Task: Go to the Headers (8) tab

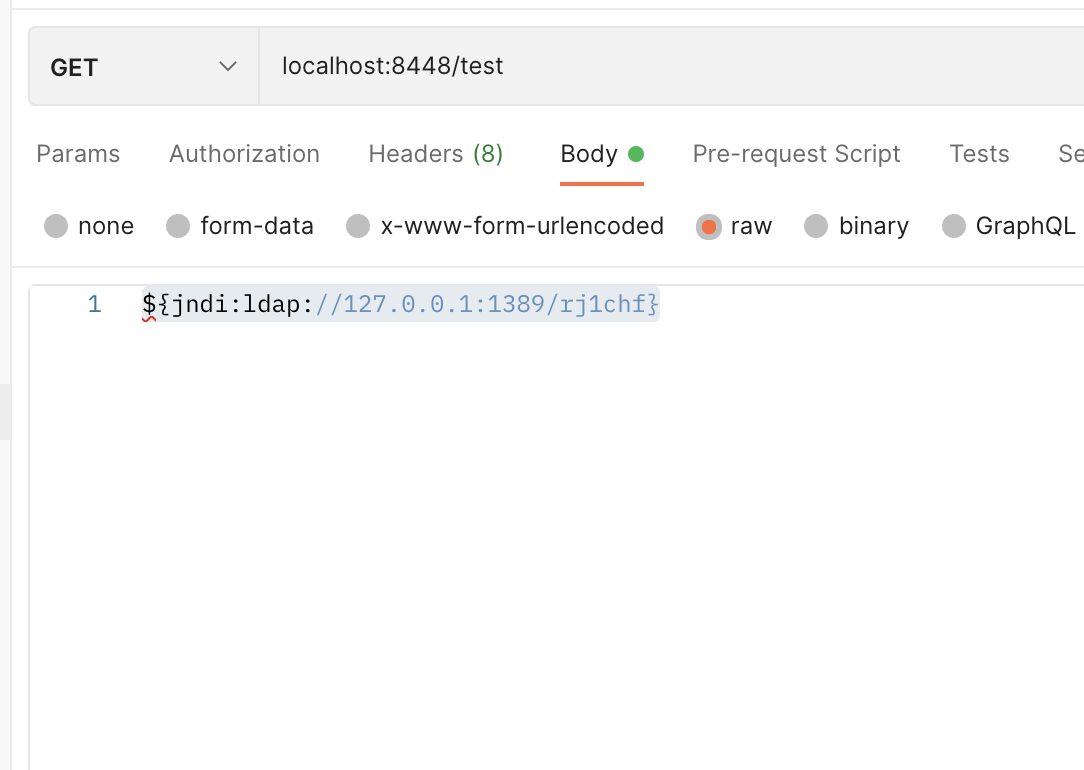Action: pos(435,154)
